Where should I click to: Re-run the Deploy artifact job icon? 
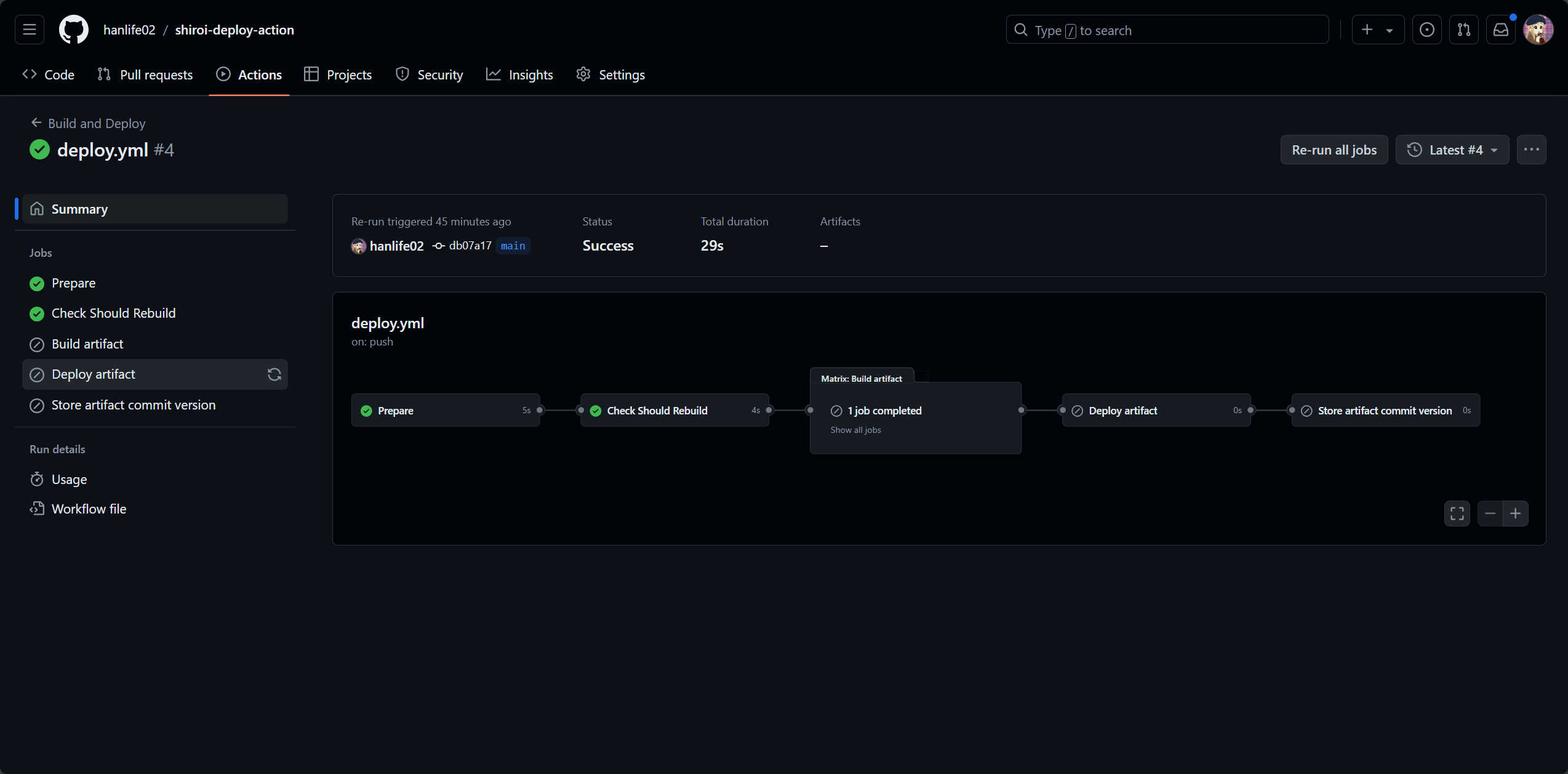click(x=274, y=374)
